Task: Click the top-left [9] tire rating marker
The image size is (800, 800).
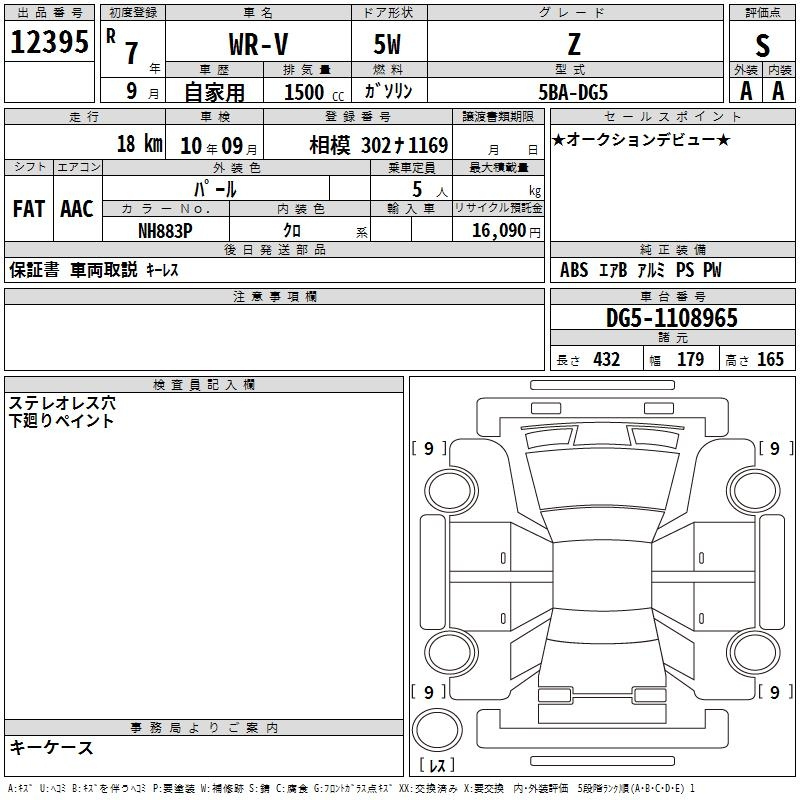Action: click(x=429, y=449)
